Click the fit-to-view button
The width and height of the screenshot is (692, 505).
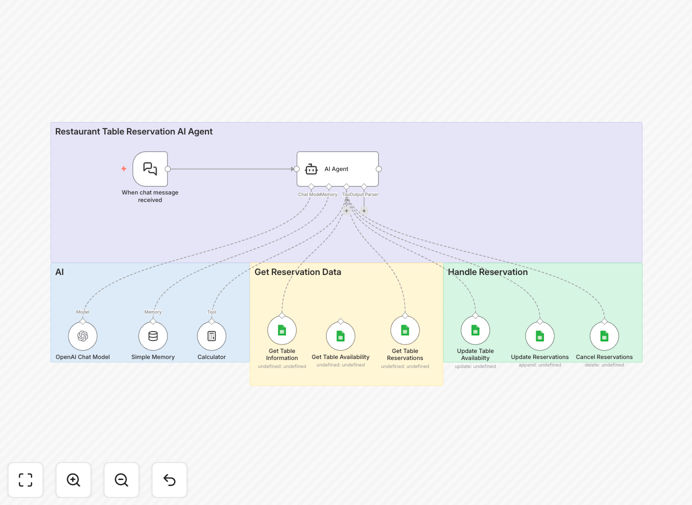(x=26, y=480)
